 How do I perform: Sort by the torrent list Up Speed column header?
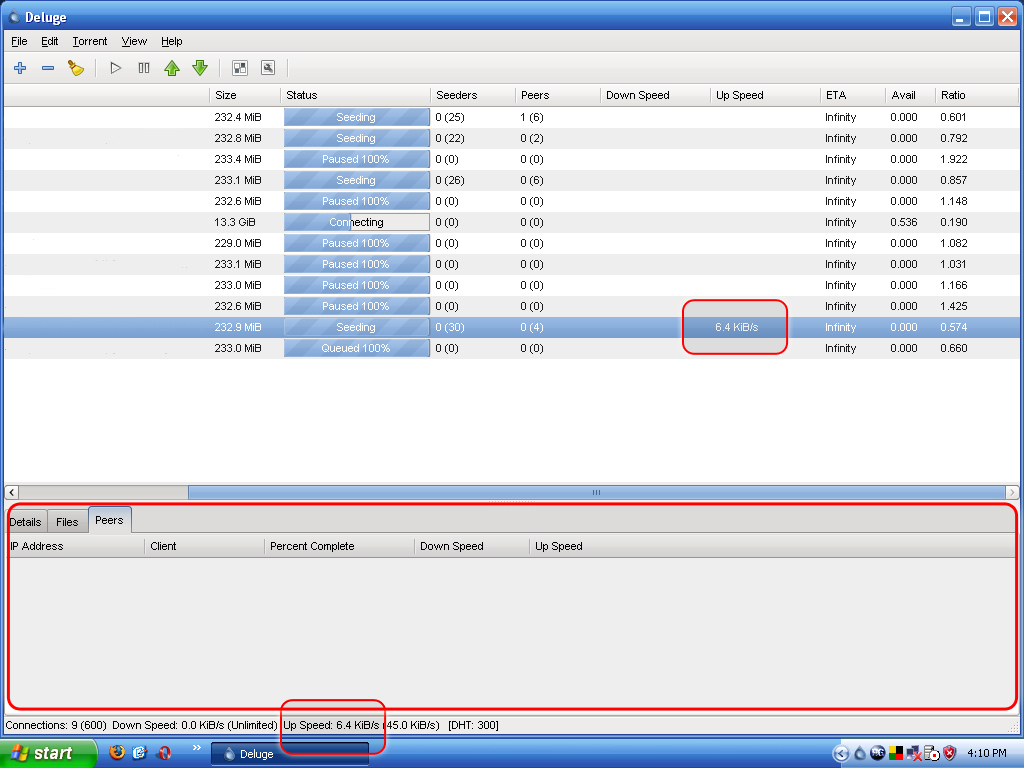[765, 95]
